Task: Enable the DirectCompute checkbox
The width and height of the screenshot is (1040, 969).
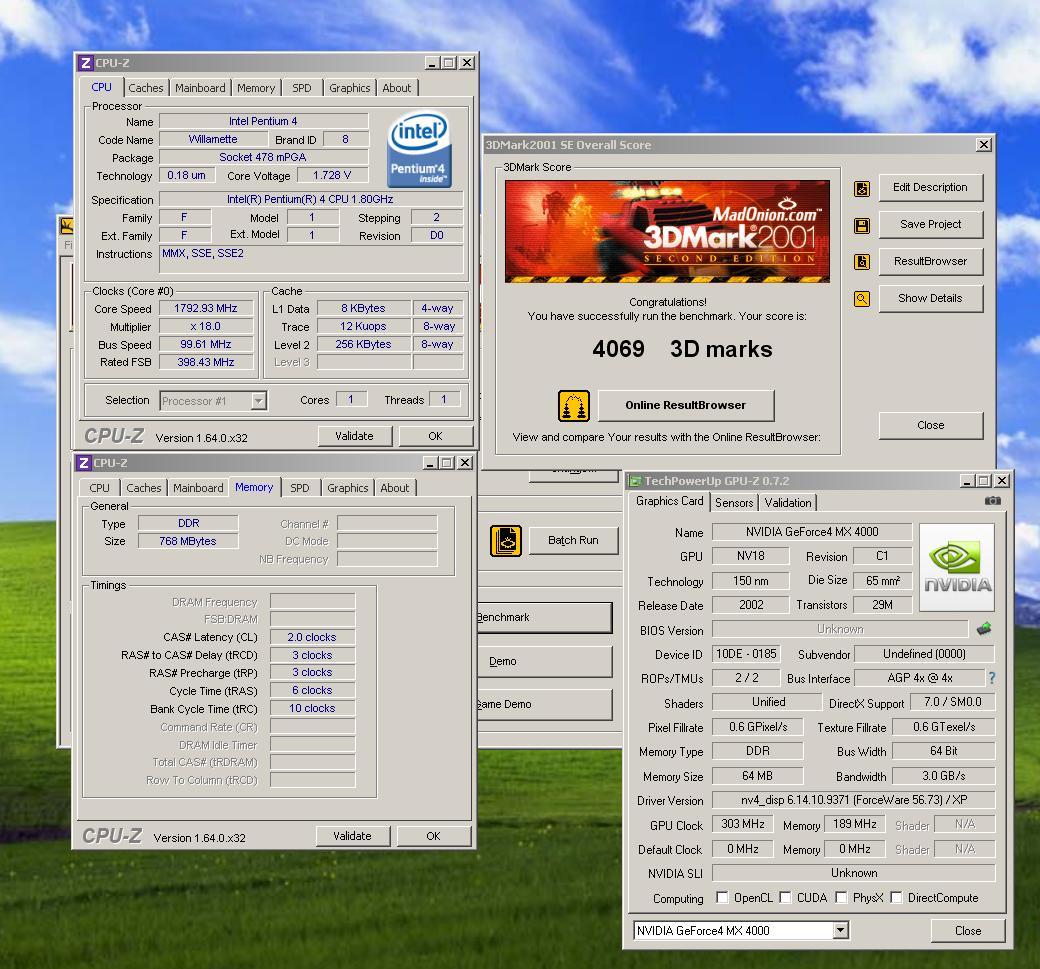Action: (x=896, y=897)
